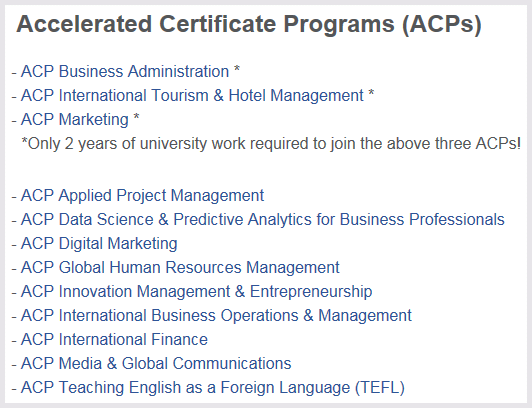Select ACP Digital Marketing link
This screenshot has width=532, height=408.
pos(99,244)
